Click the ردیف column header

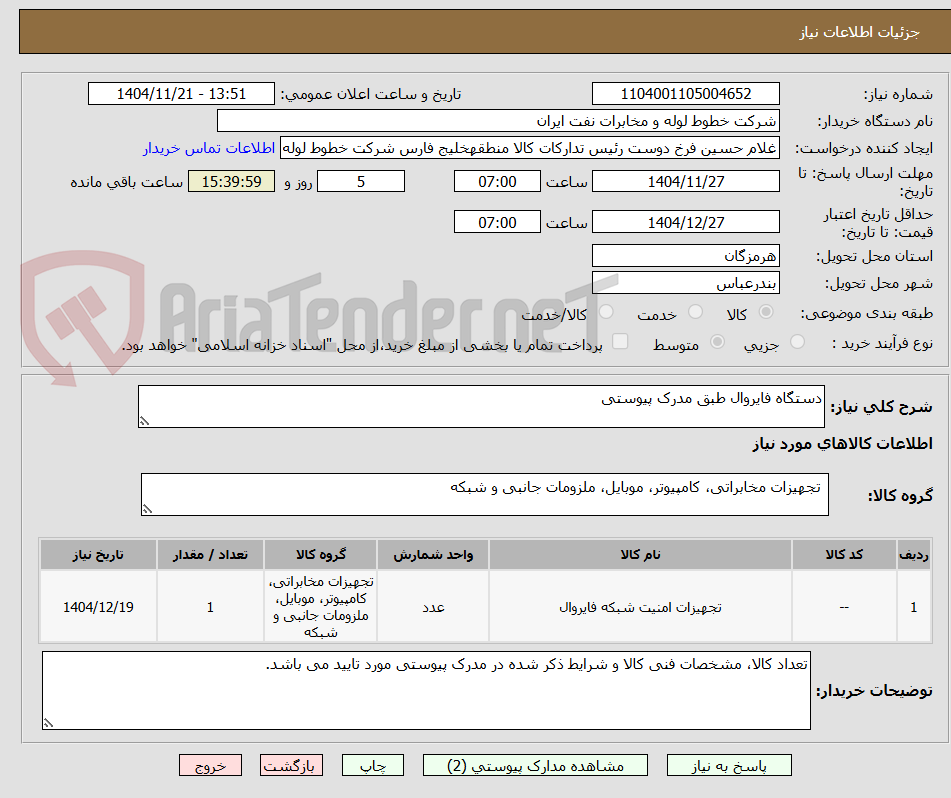pos(914,554)
